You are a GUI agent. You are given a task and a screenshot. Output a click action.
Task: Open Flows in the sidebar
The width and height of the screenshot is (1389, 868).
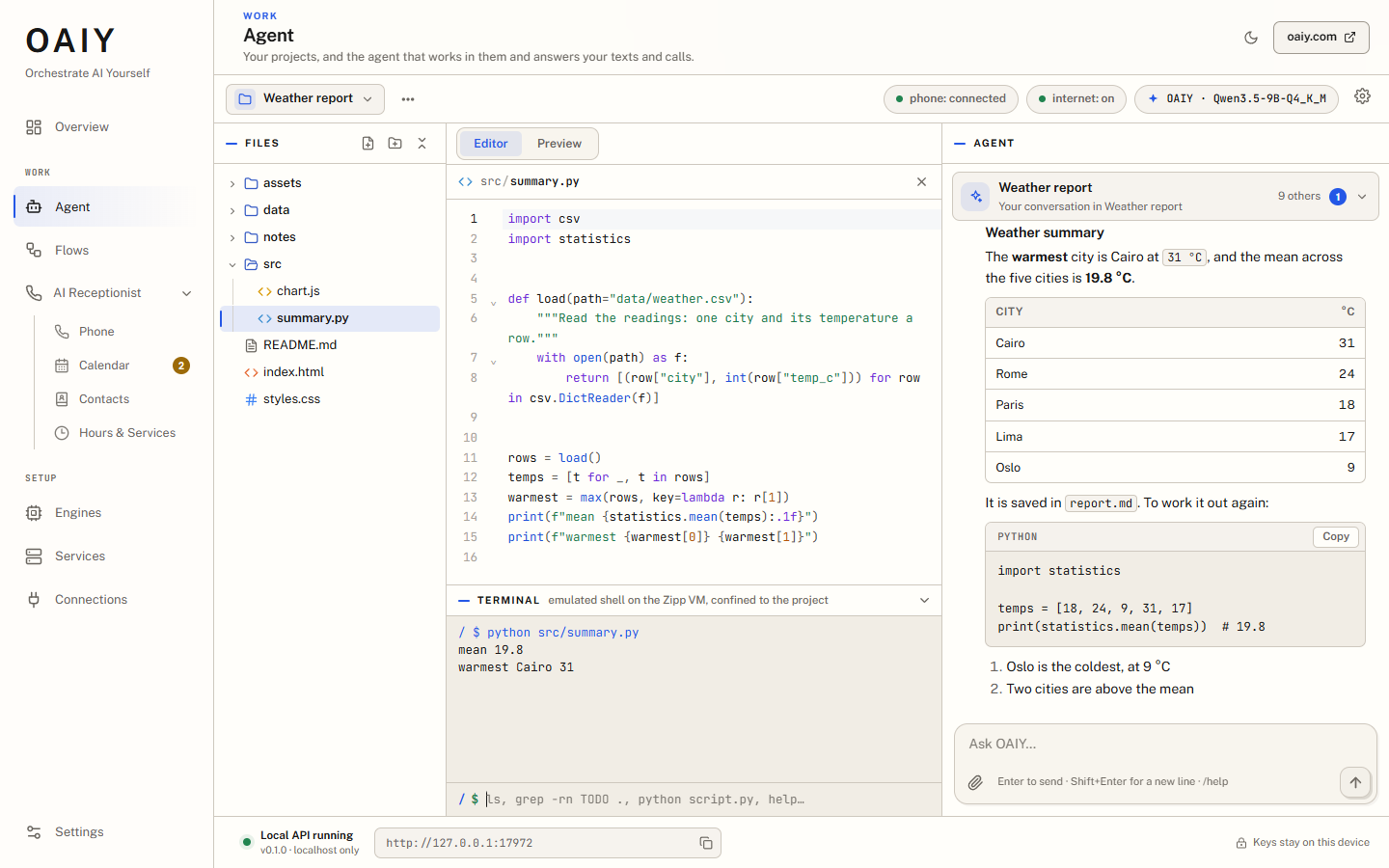(106, 251)
